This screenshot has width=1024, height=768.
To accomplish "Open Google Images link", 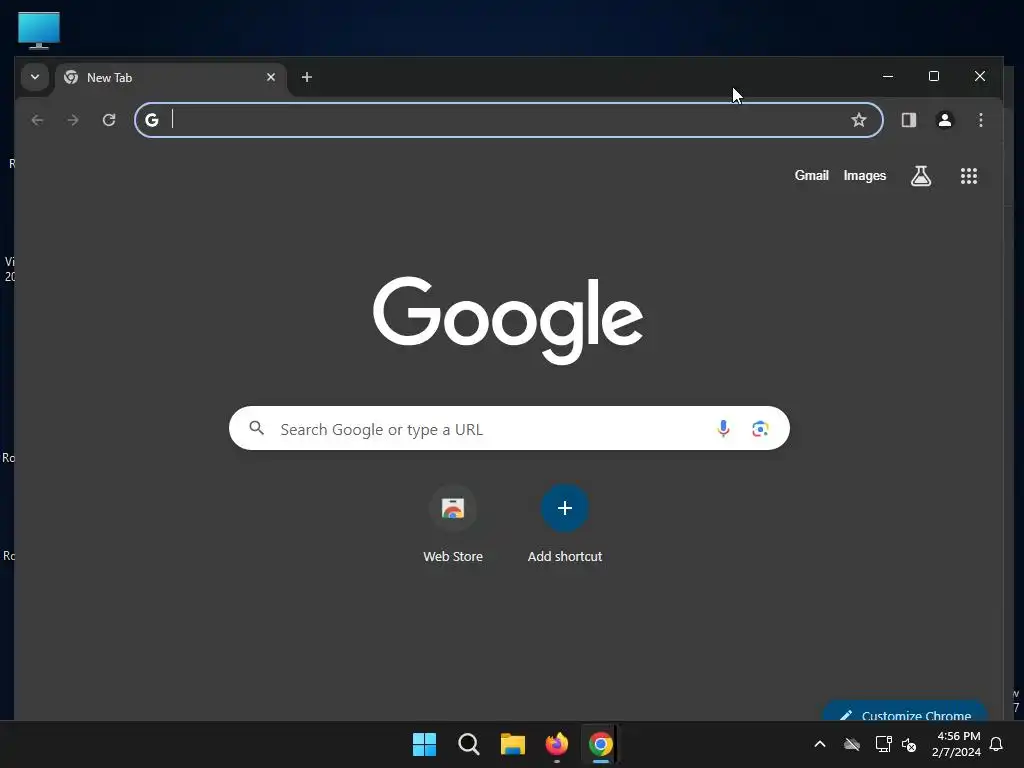I will [865, 176].
